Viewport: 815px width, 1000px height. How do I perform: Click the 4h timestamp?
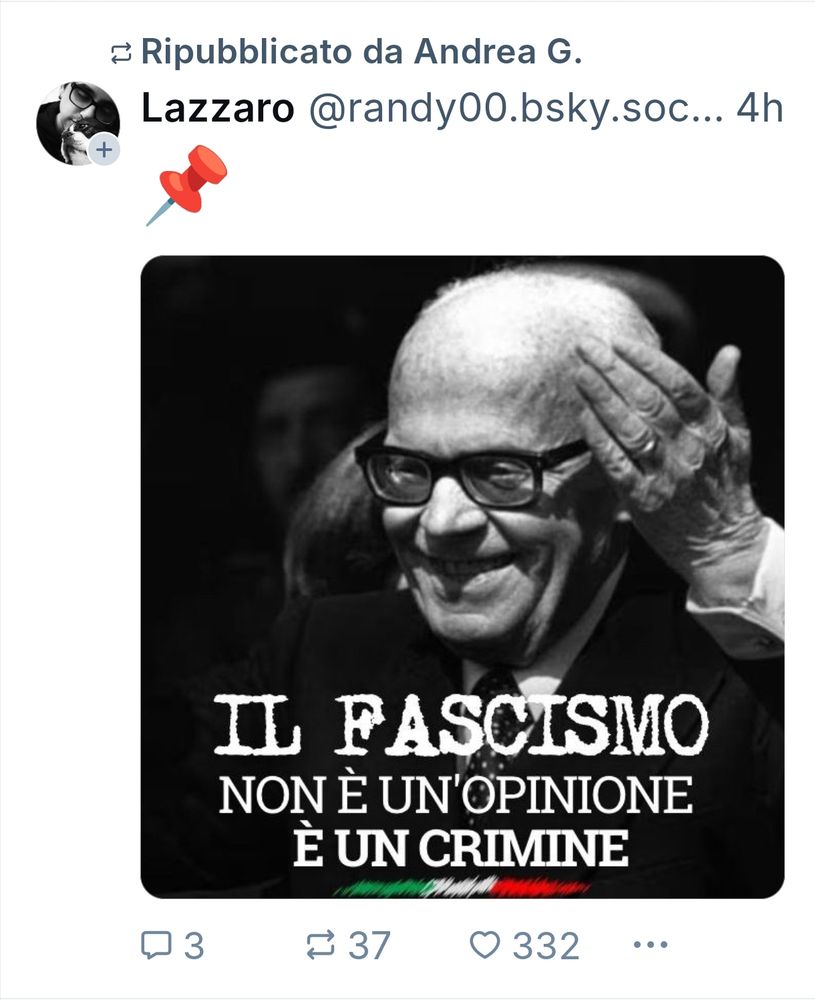click(760, 108)
